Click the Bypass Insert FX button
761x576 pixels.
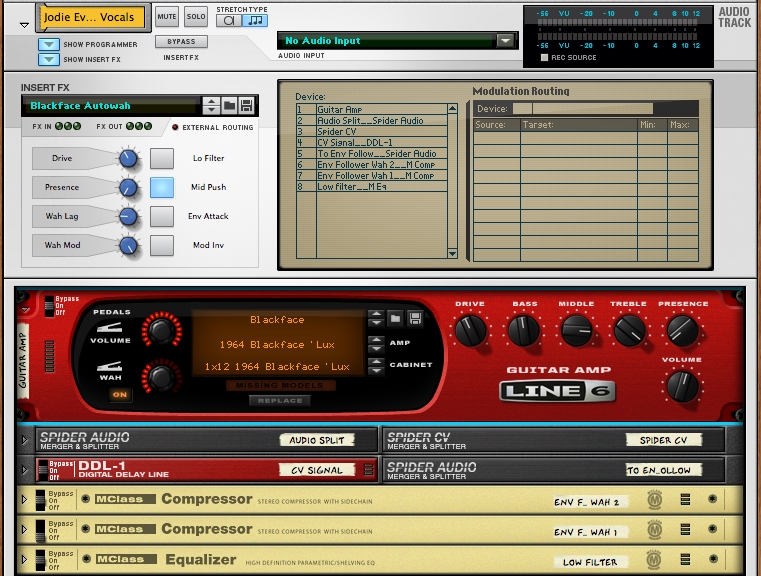(x=181, y=42)
